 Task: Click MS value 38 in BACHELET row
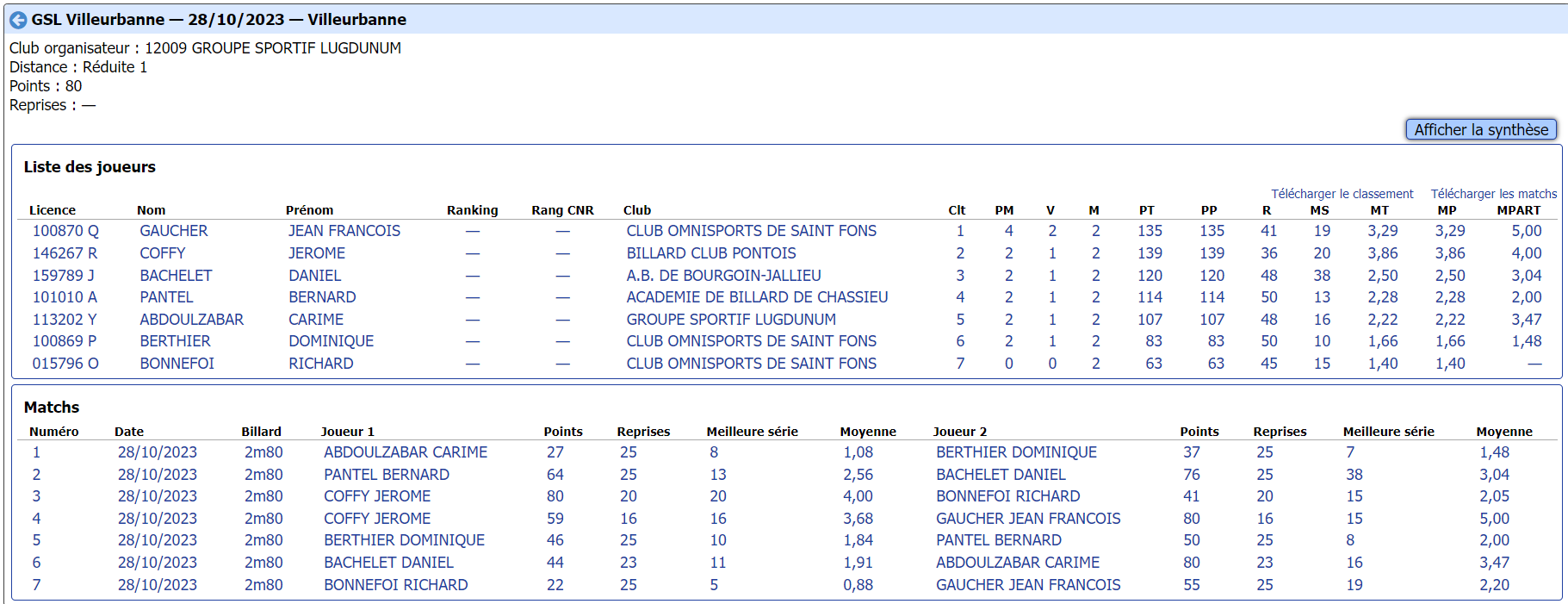1322,276
